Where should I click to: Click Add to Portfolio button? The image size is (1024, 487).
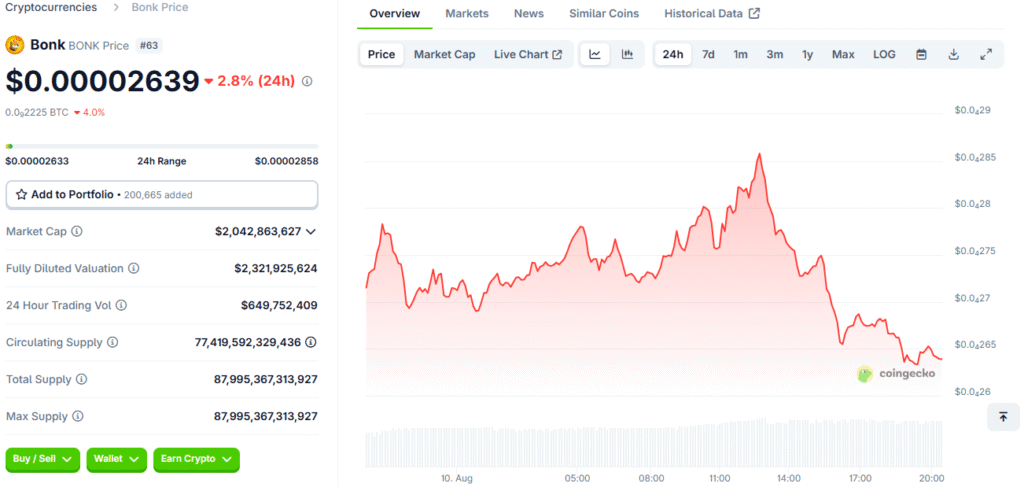(162, 195)
